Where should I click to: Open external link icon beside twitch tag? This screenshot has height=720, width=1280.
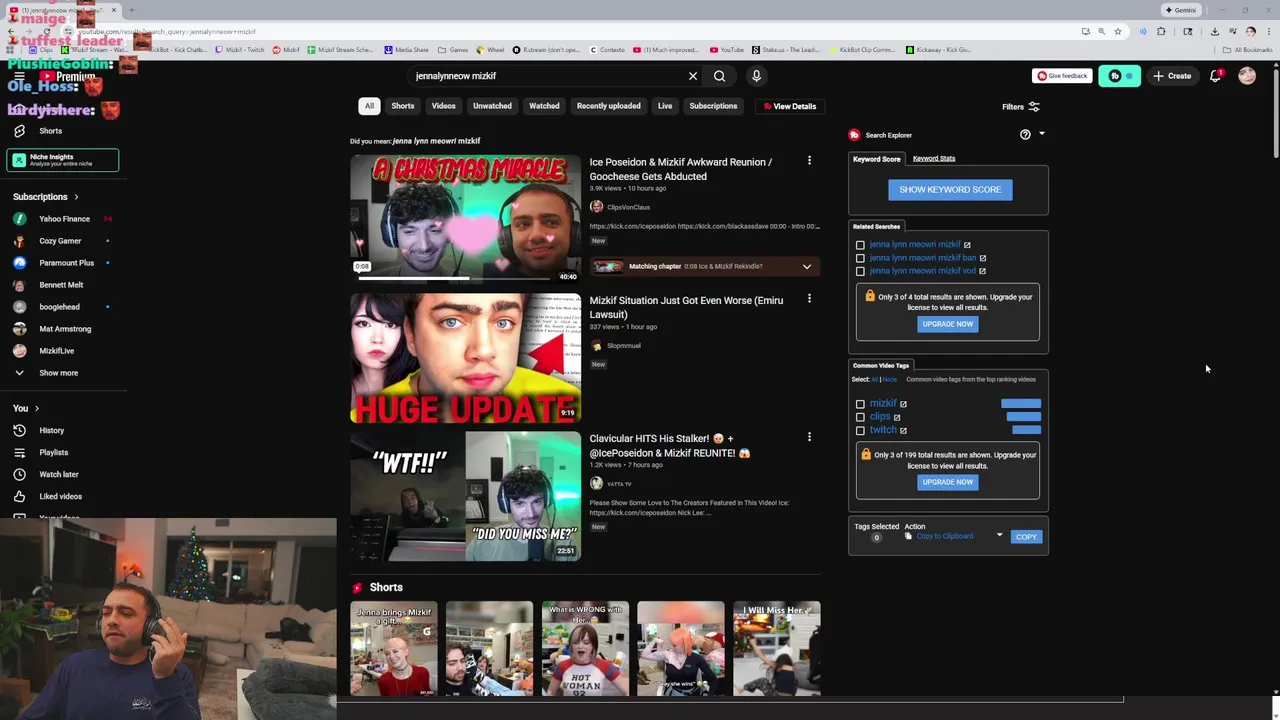(903, 431)
